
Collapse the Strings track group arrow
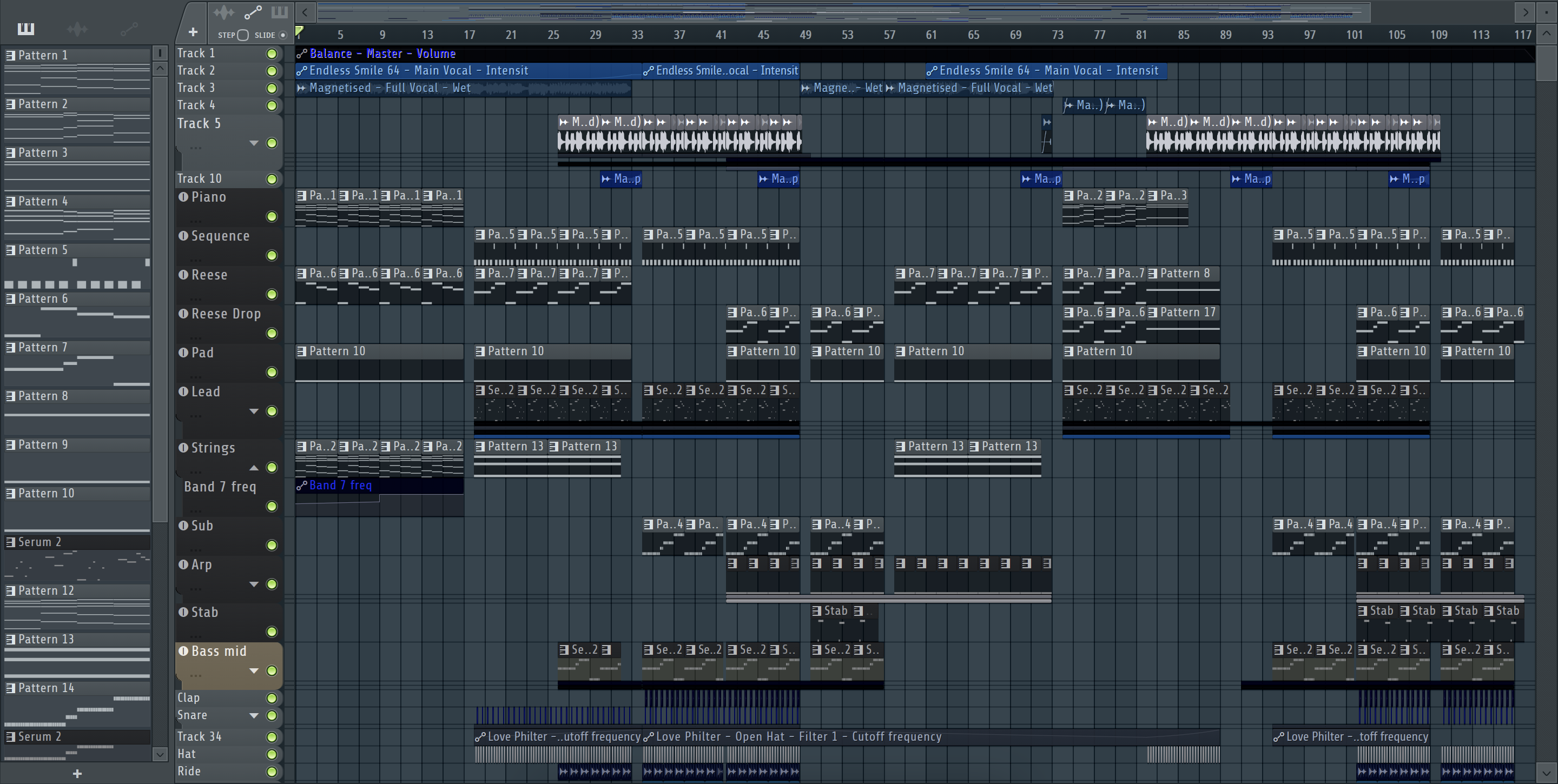pos(254,468)
